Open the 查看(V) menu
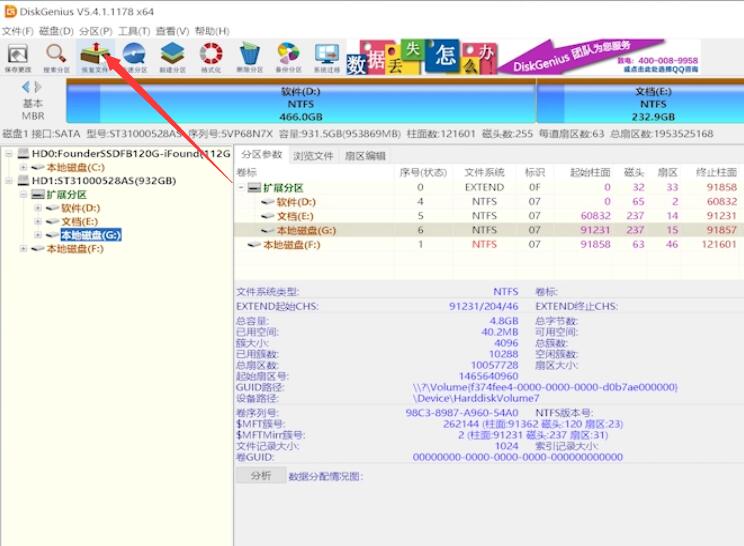744x546 pixels. (x=172, y=31)
